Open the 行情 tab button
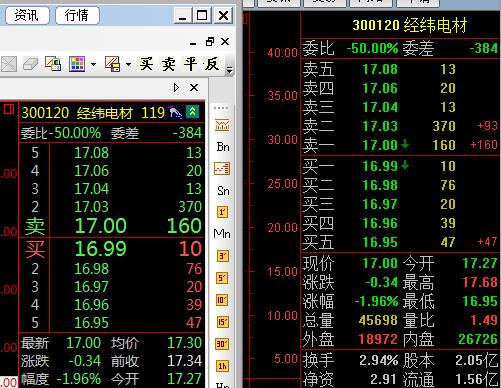 (x=77, y=15)
